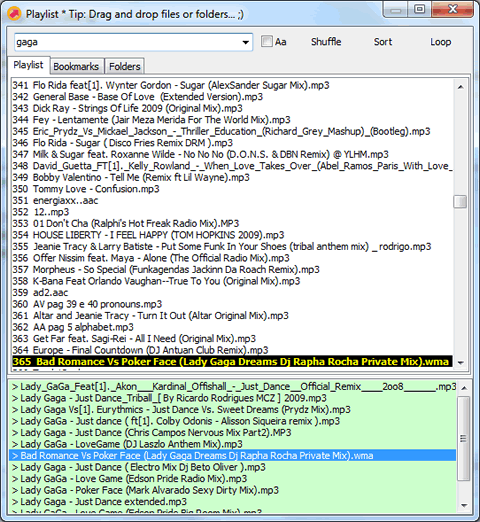
Task: Click search results scrollbar up arrow
Action: [463, 388]
